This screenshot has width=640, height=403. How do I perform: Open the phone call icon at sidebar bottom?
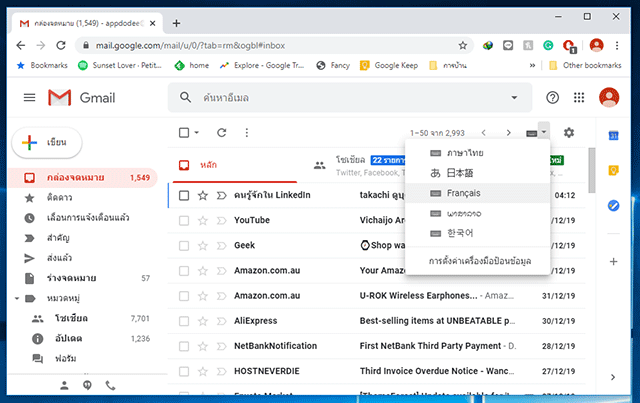coord(110,385)
